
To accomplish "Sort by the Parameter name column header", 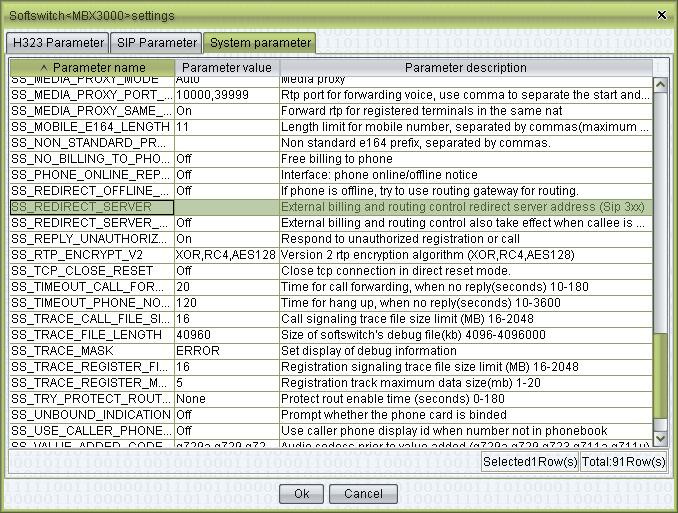I will coord(92,68).
